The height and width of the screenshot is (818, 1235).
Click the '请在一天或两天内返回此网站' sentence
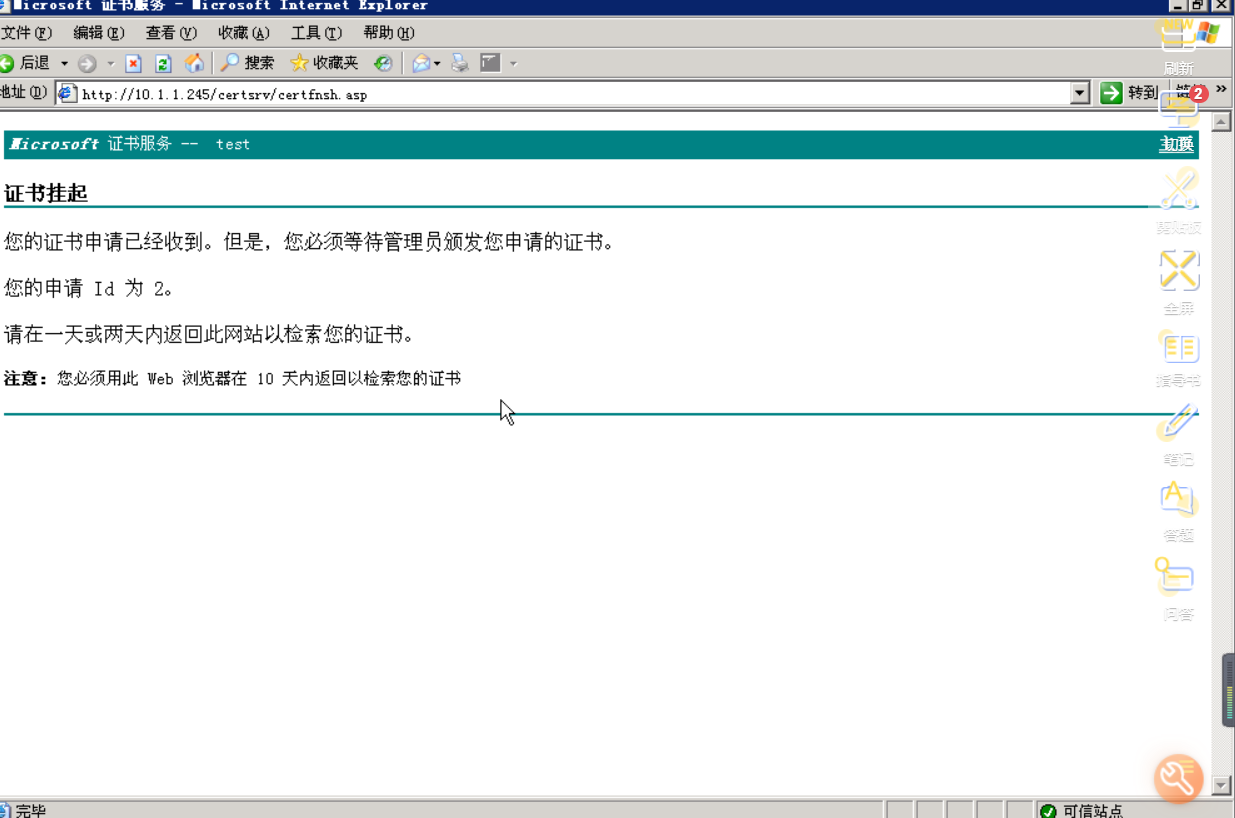pyautogui.click(x=209, y=334)
